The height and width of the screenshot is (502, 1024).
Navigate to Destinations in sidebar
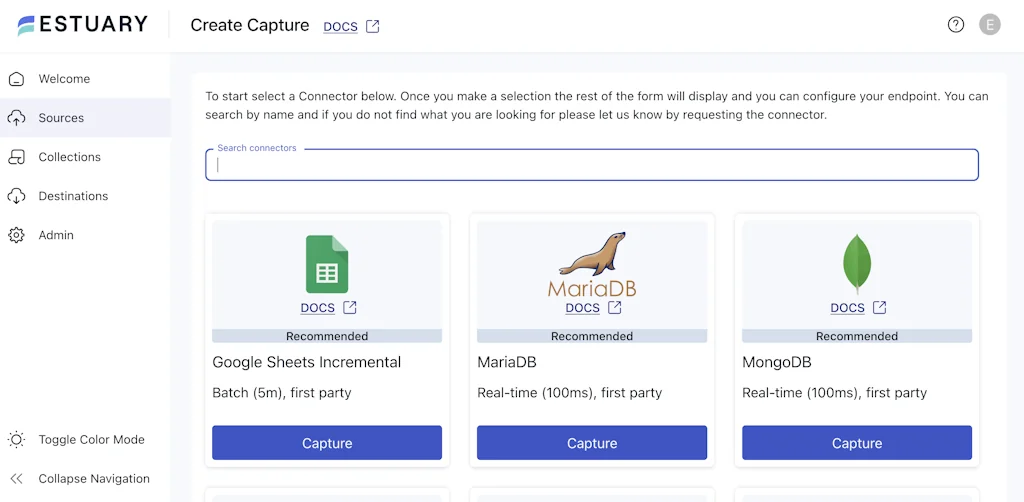(73, 196)
